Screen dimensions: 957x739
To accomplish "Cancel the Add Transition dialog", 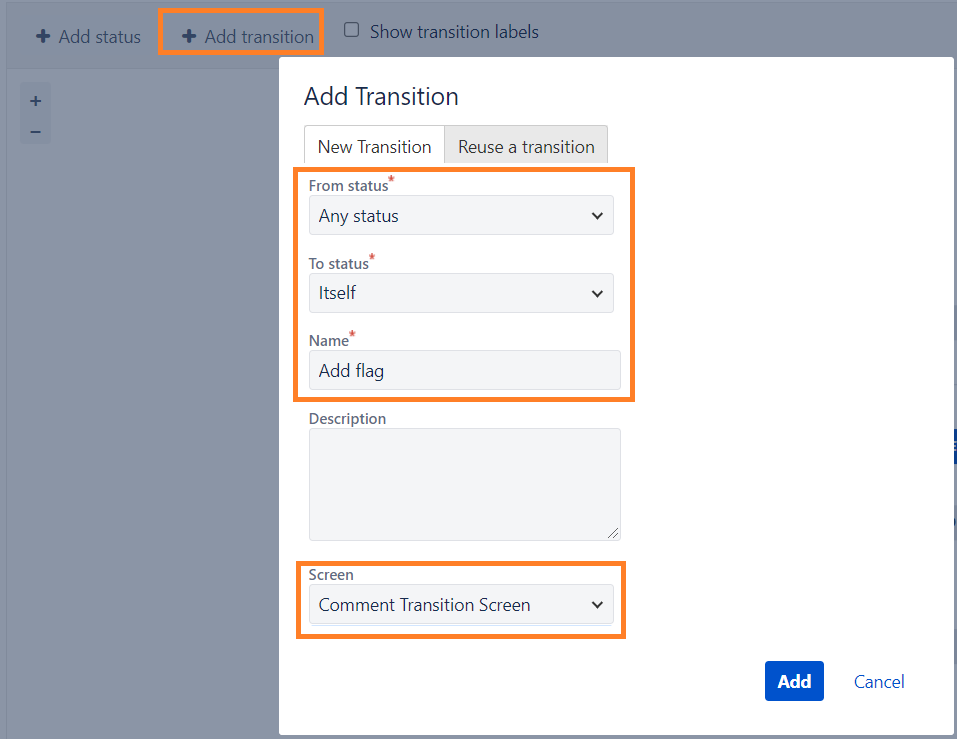I will (x=879, y=682).
